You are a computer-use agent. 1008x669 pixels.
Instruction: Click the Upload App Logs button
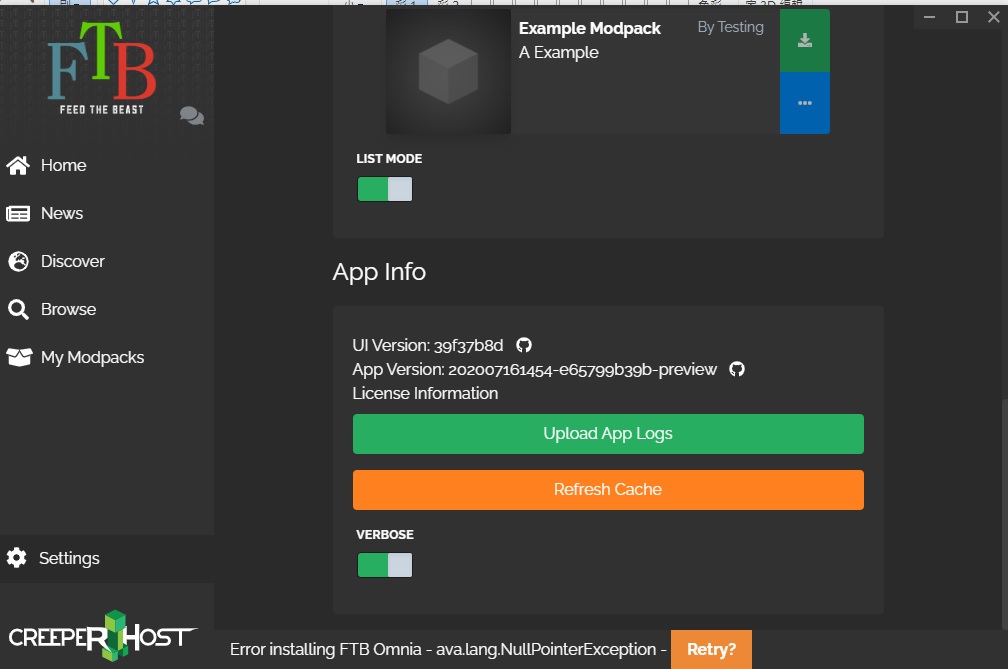[608, 433]
